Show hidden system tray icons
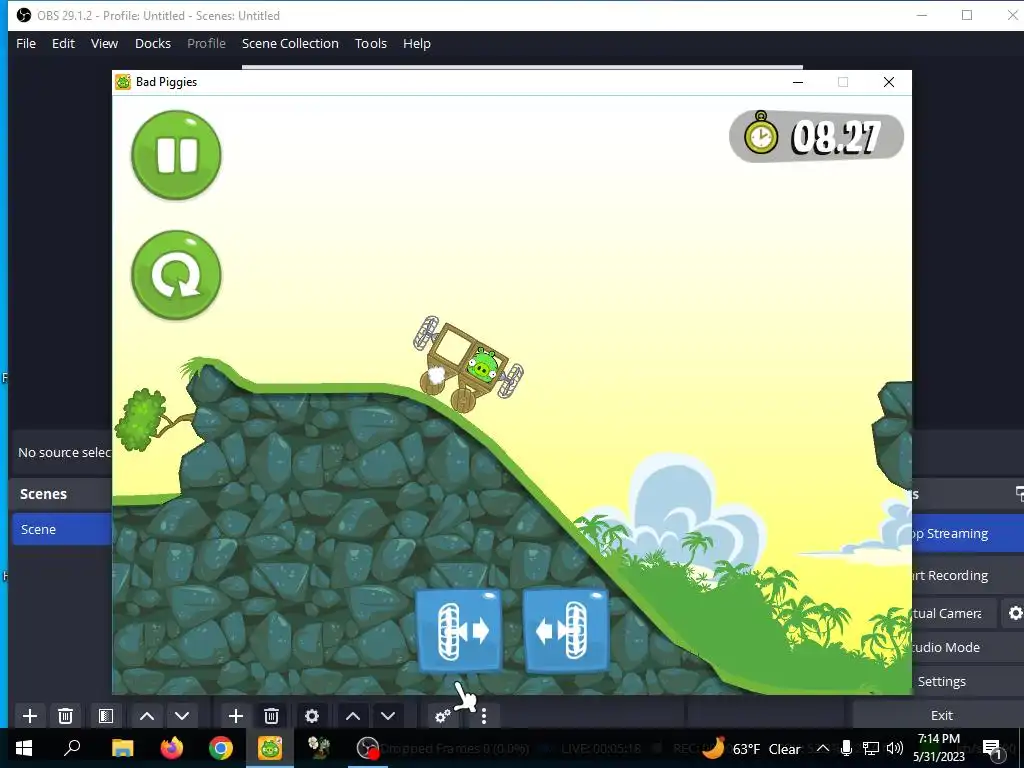 824,748
